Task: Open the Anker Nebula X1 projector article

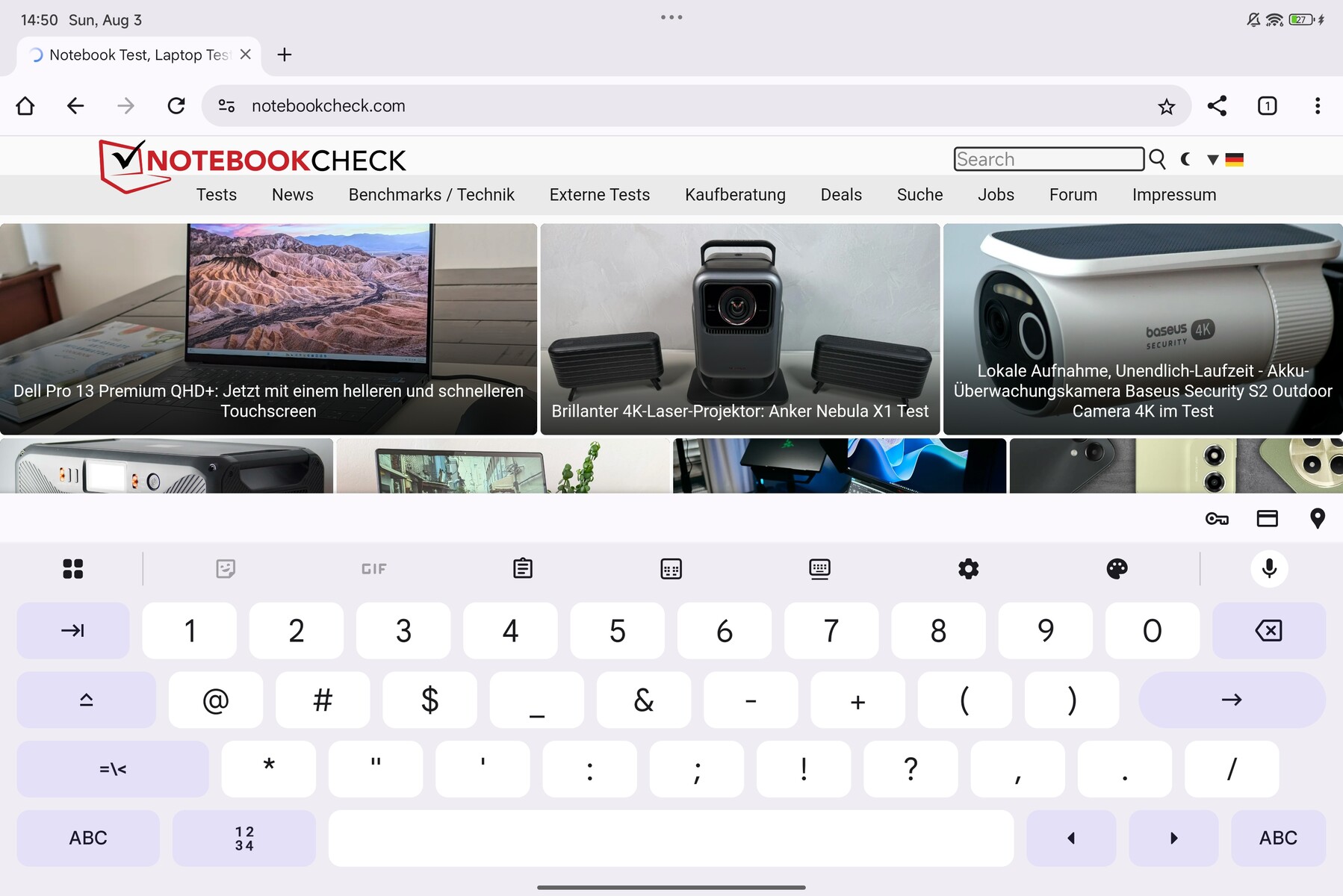Action: tap(740, 329)
